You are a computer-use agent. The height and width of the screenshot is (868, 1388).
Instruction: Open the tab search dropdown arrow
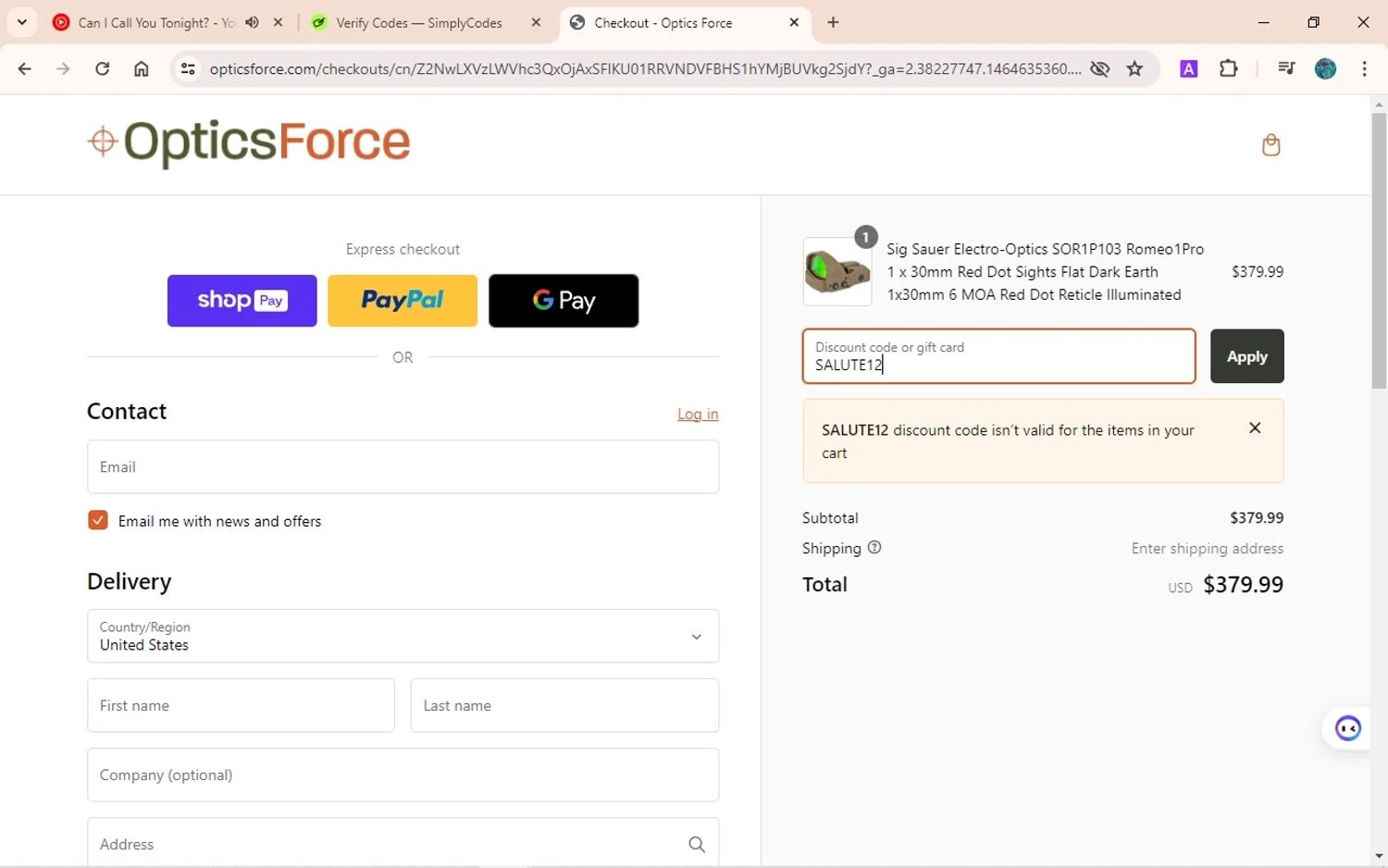22,22
